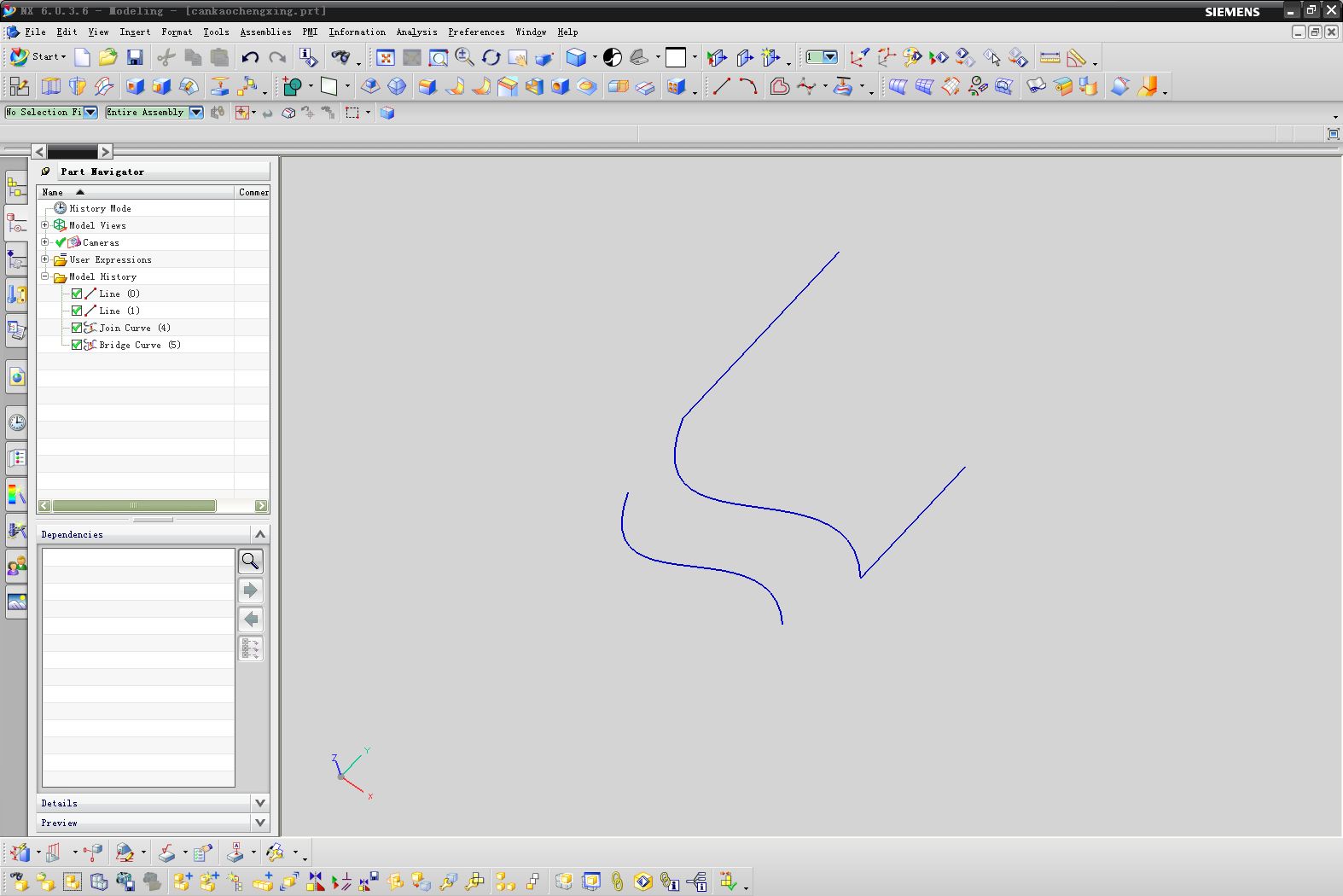Expand the Model Views node
This screenshot has width=1343, height=896.
click(x=45, y=225)
